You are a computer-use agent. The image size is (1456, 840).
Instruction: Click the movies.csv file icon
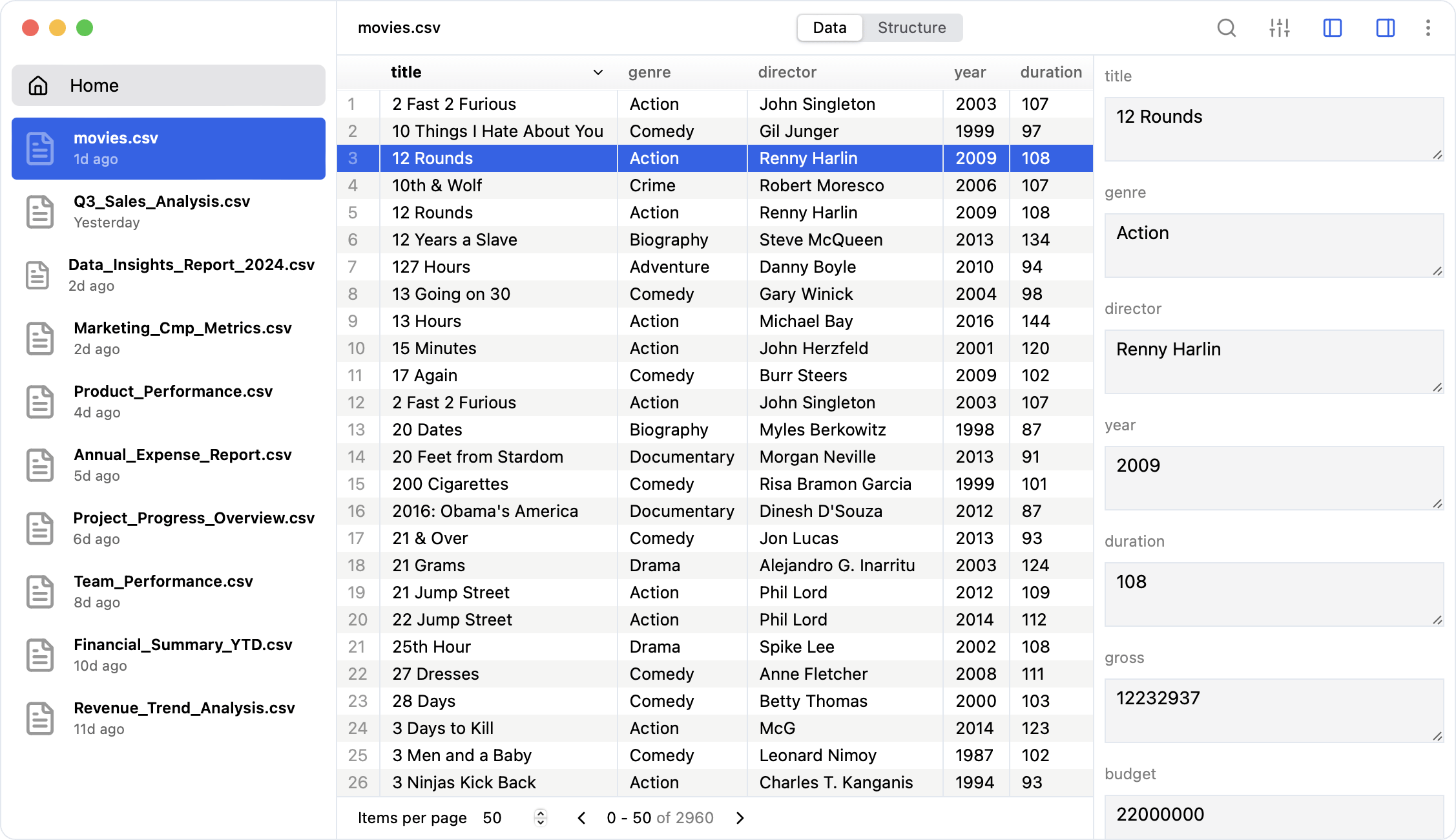40,148
